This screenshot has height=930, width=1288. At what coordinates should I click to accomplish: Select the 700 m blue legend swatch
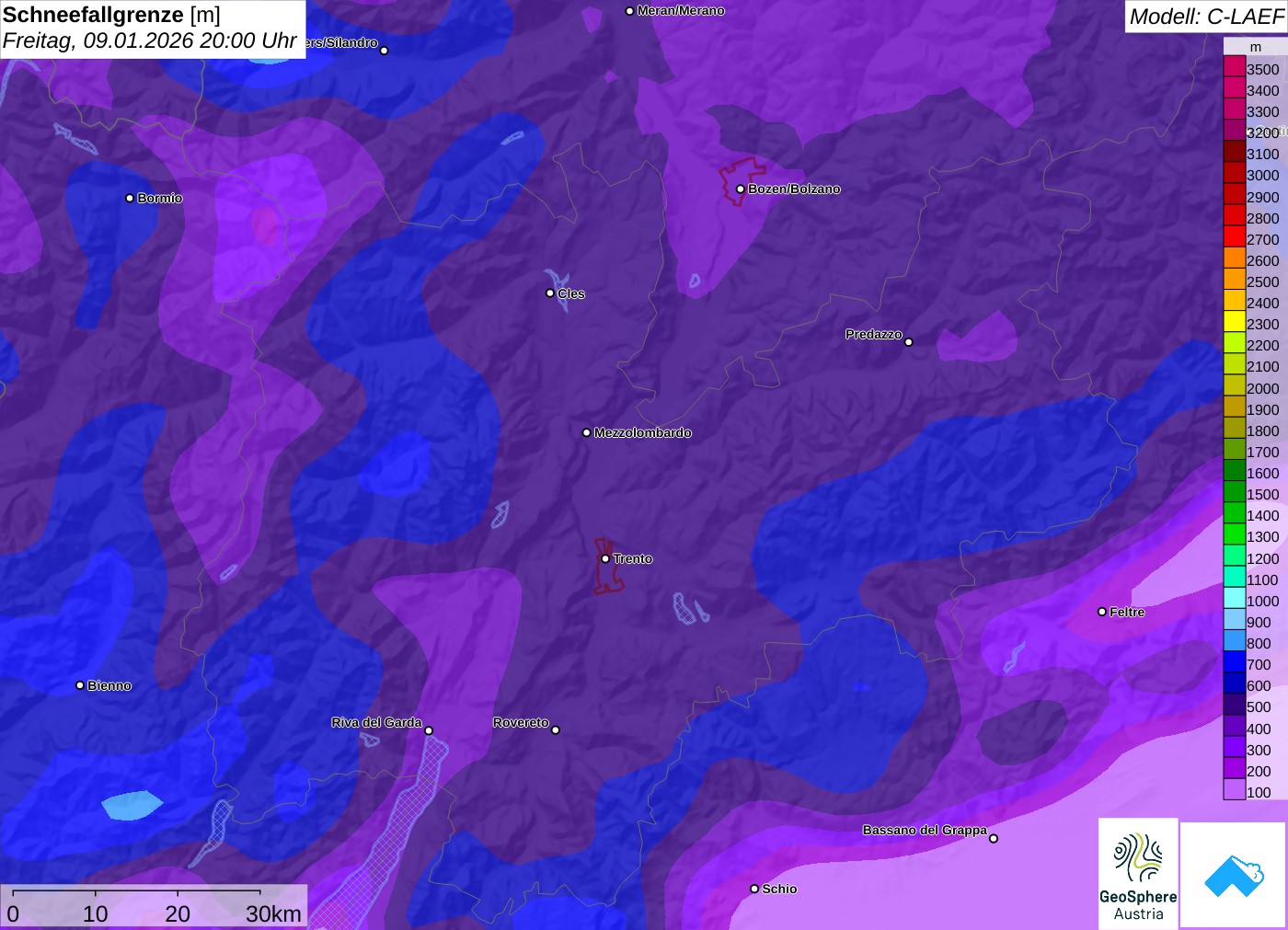[1235, 662]
